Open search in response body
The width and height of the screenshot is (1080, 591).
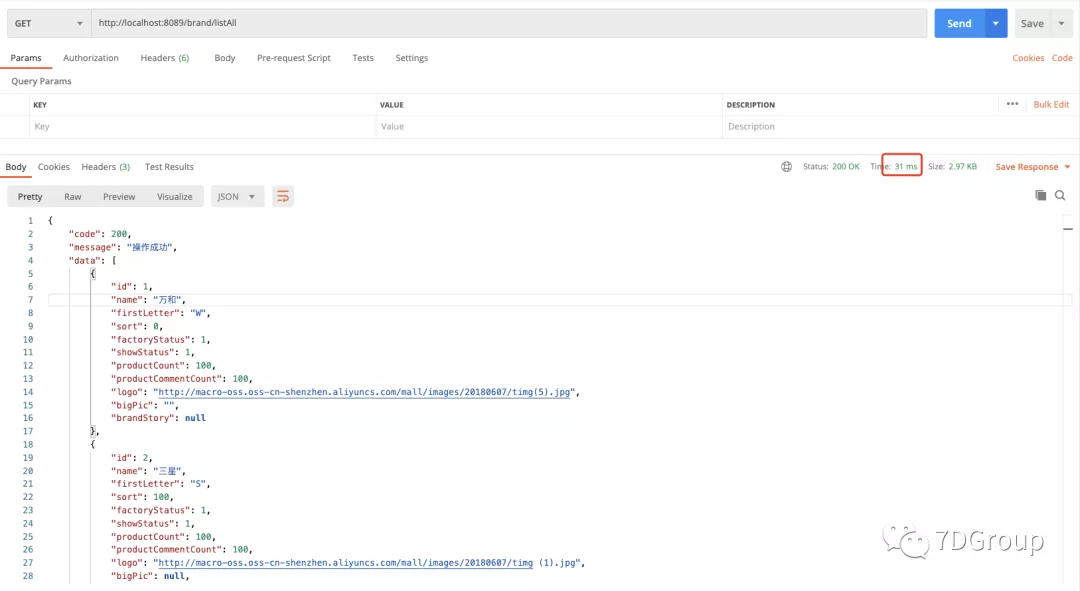1060,196
